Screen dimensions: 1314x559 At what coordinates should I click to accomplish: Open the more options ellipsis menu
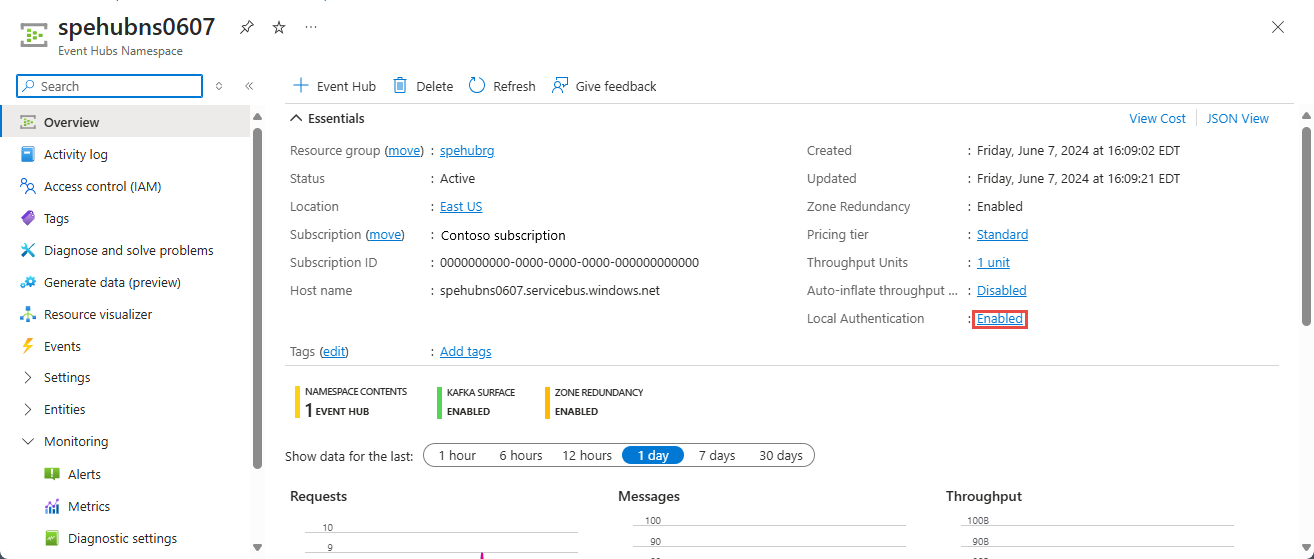311,27
